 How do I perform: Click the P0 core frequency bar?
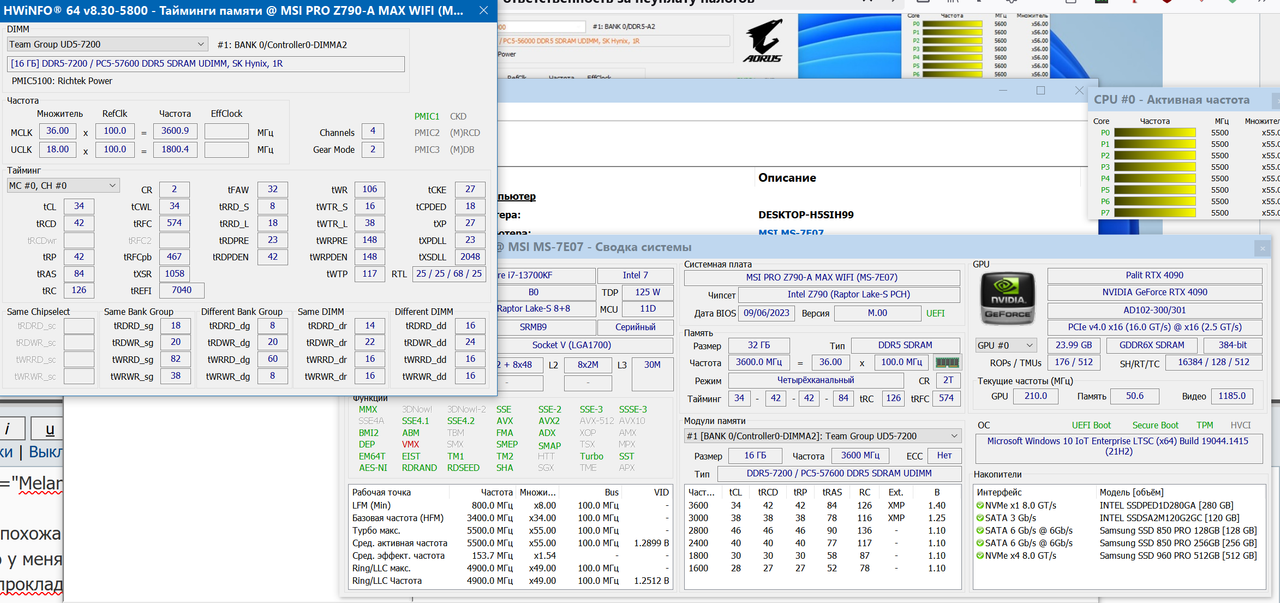coord(1155,132)
